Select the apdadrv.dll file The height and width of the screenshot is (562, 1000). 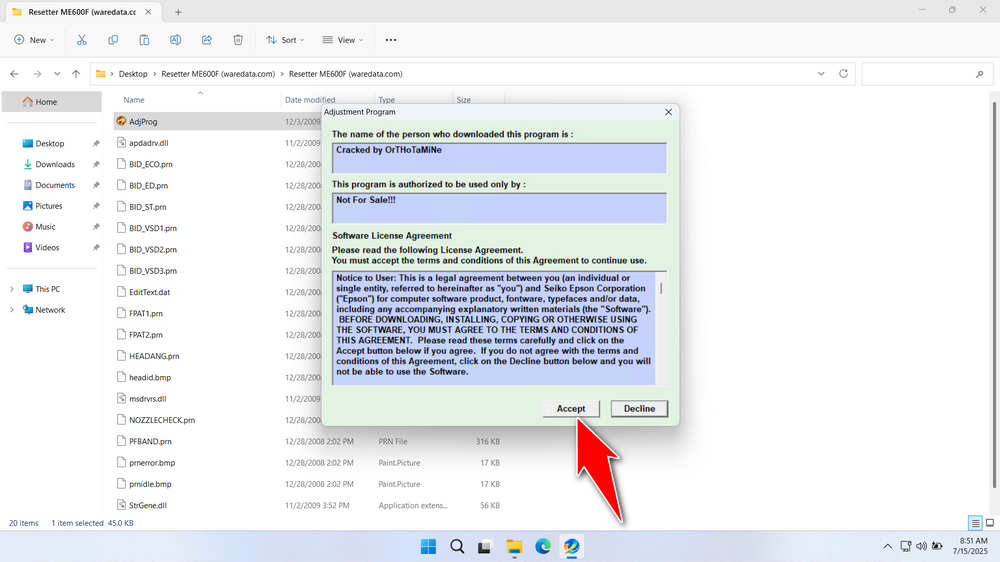[x=149, y=143]
